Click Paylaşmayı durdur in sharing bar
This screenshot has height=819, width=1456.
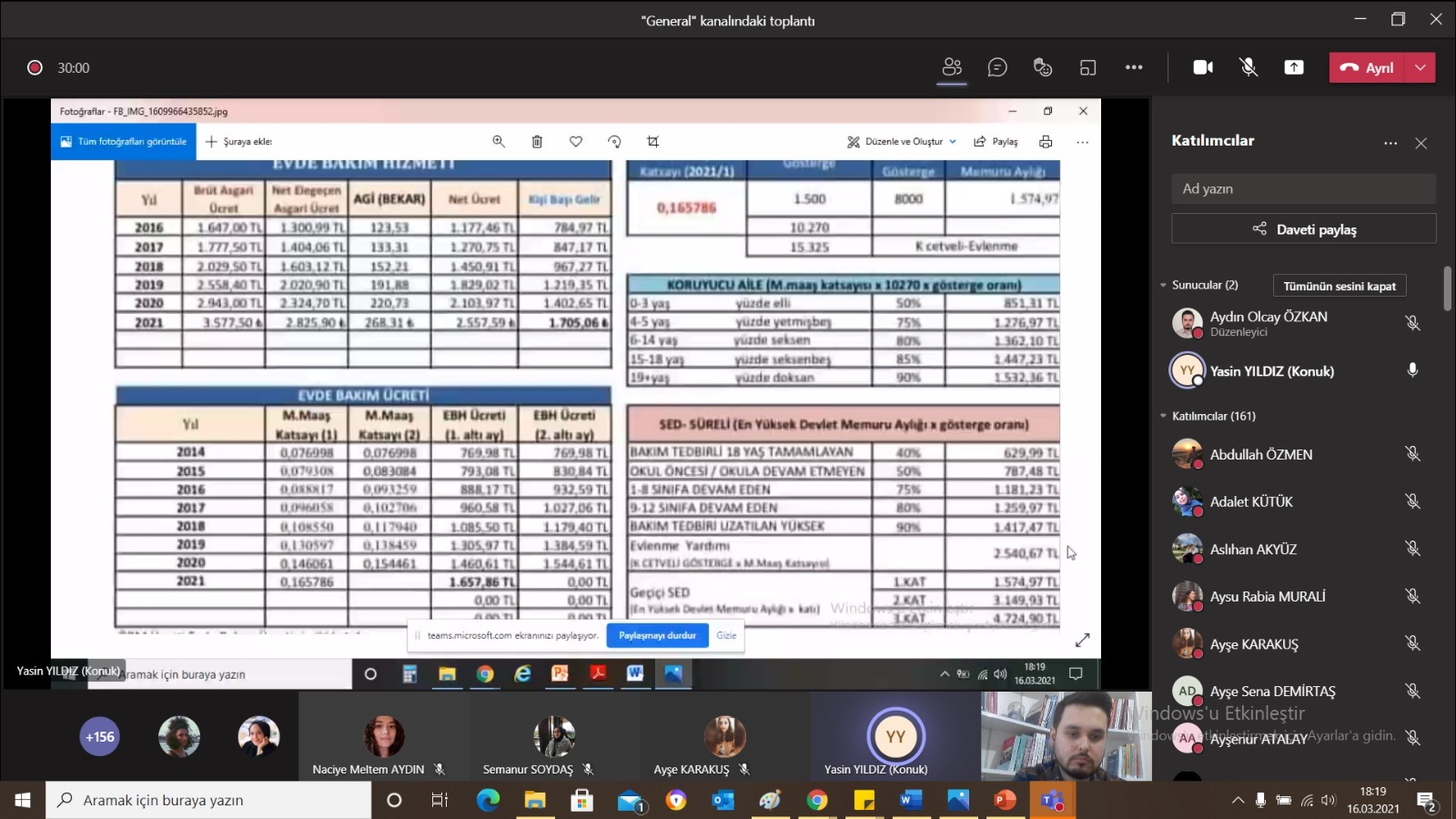(x=657, y=635)
